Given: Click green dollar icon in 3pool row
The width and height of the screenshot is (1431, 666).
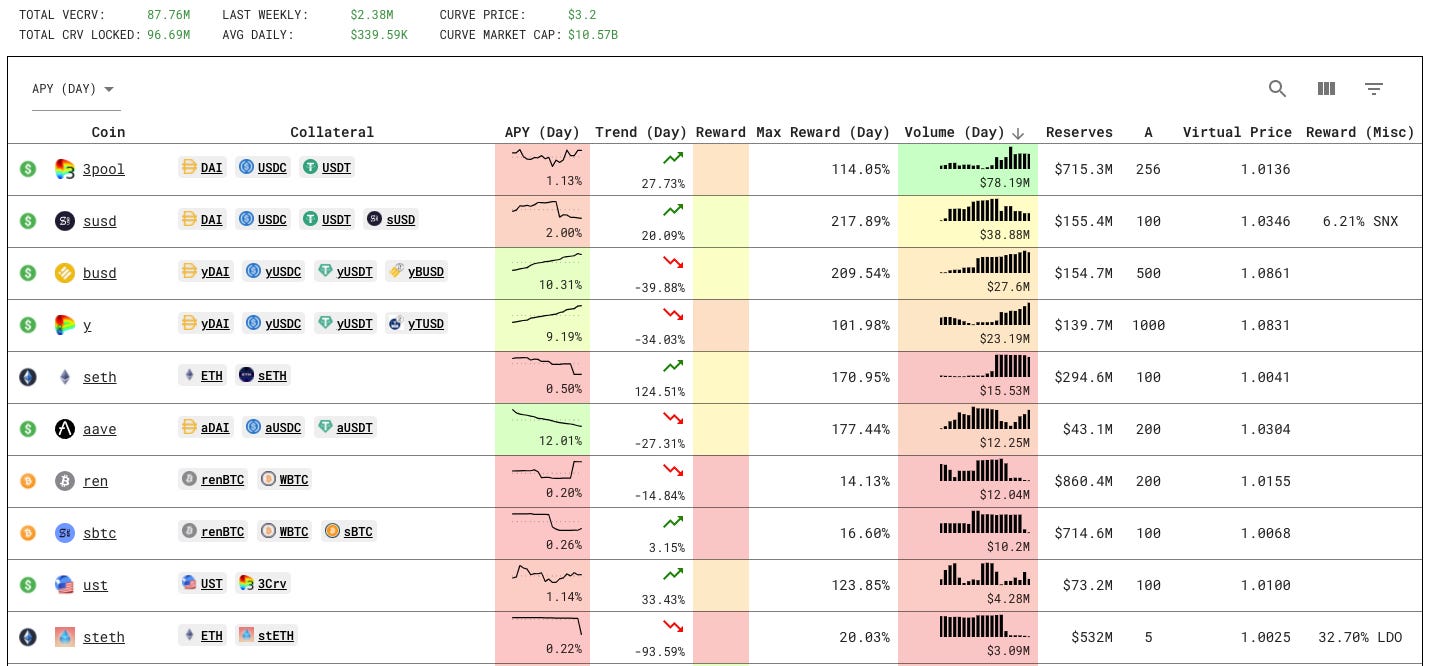Looking at the screenshot, I should coord(28,168).
